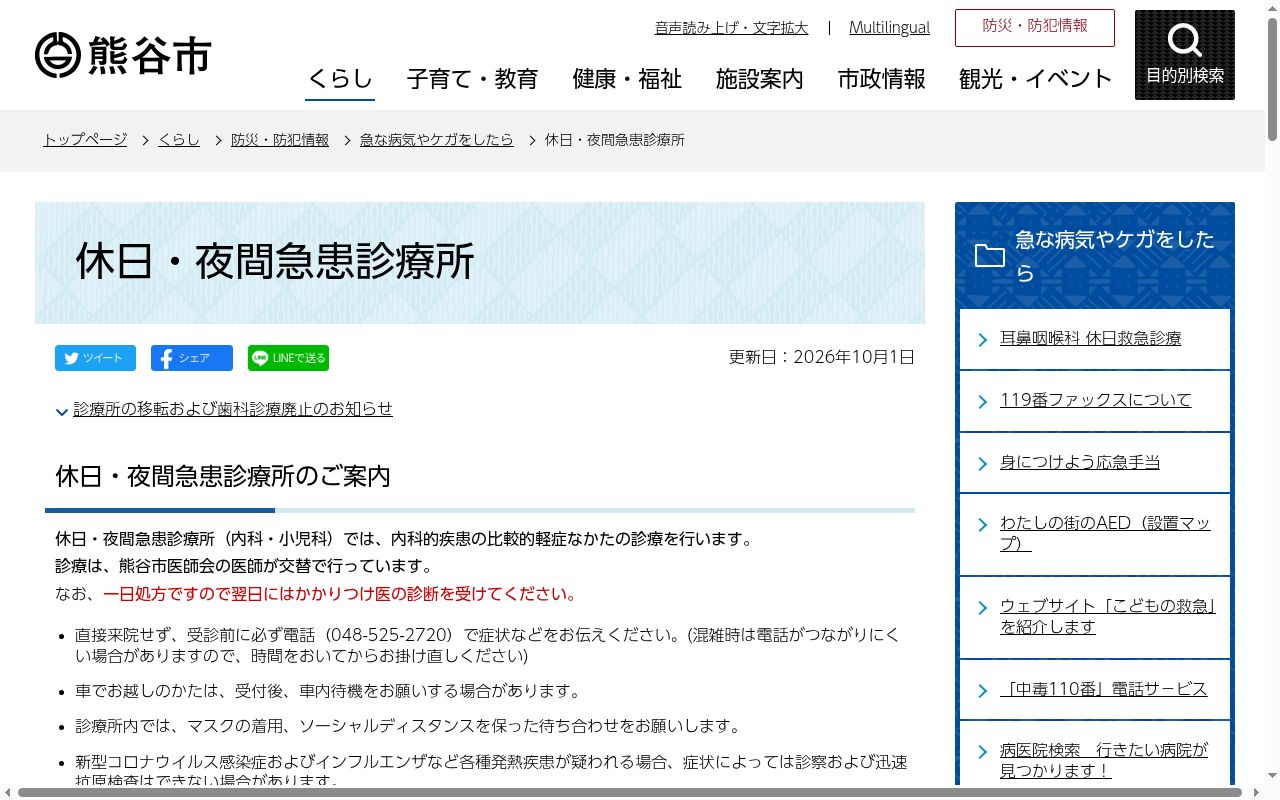Viewport: 1280px width, 800px height.
Task: Click the Kumagaya City logo
Action: (123, 55)
